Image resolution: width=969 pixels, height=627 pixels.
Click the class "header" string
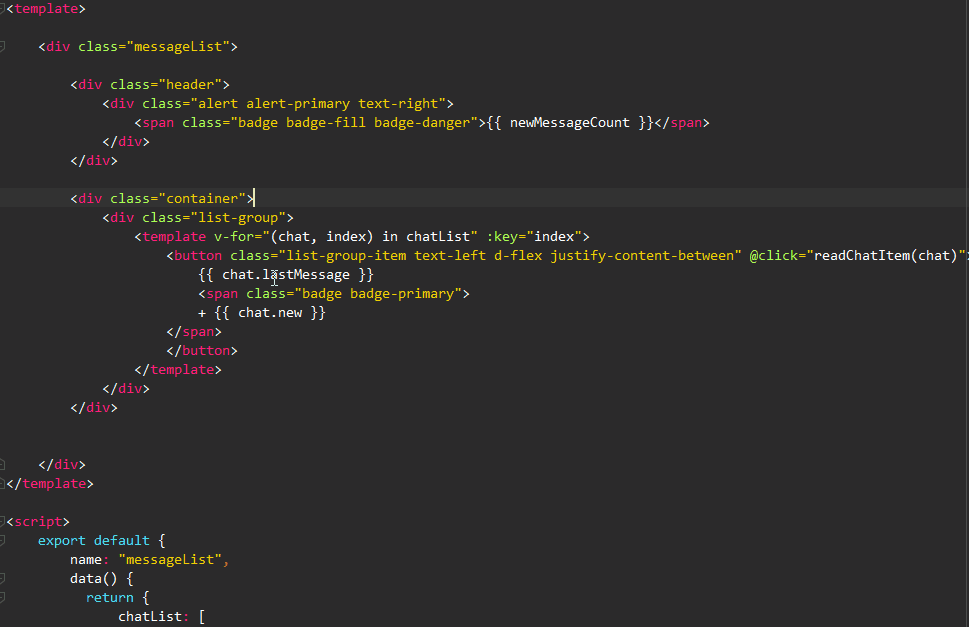click(x=190, y=85)
